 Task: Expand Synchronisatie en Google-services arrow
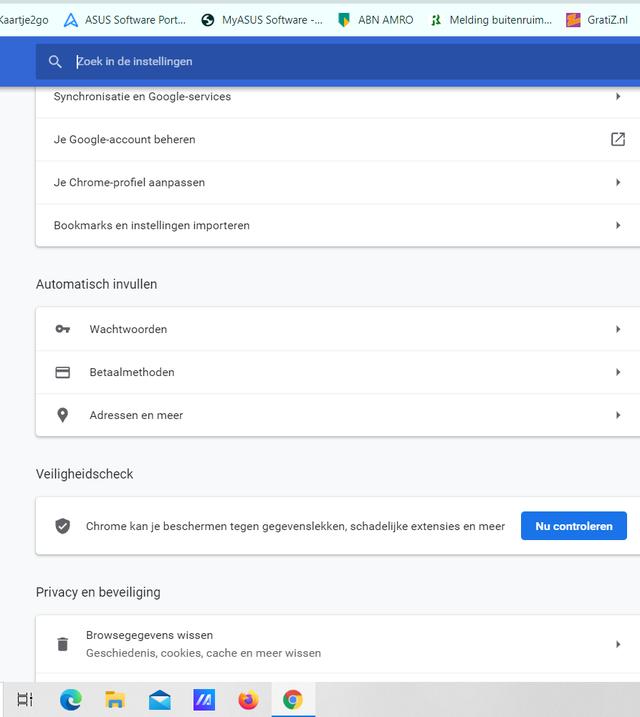click(618, 96)
